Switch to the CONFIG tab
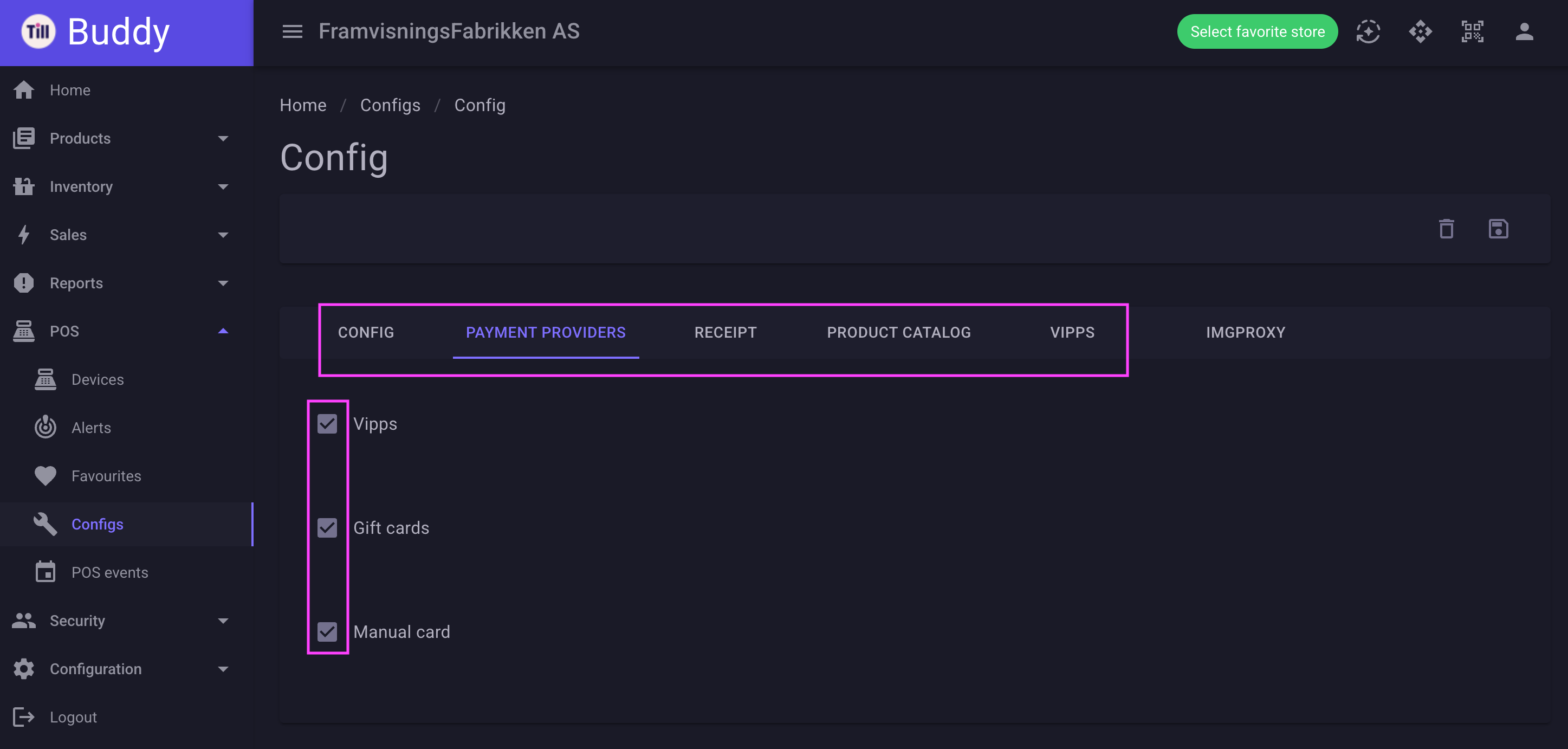The width and height of the screenshot is (1568, 749). pos(366,332)
